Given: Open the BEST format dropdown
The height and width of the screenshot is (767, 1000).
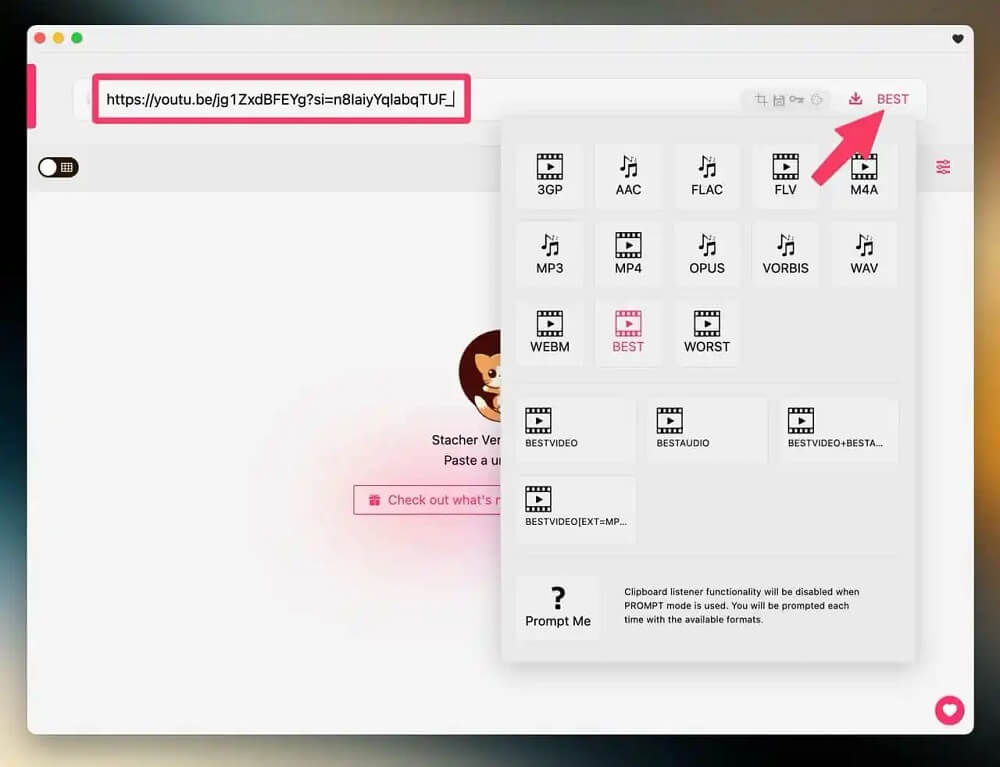Looking at the screenshot, I should click(892, 99).
